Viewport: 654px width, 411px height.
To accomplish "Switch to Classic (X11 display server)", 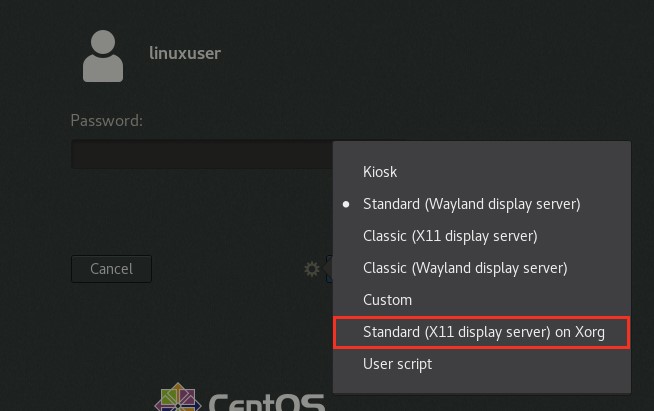I will tap(450, 236).
